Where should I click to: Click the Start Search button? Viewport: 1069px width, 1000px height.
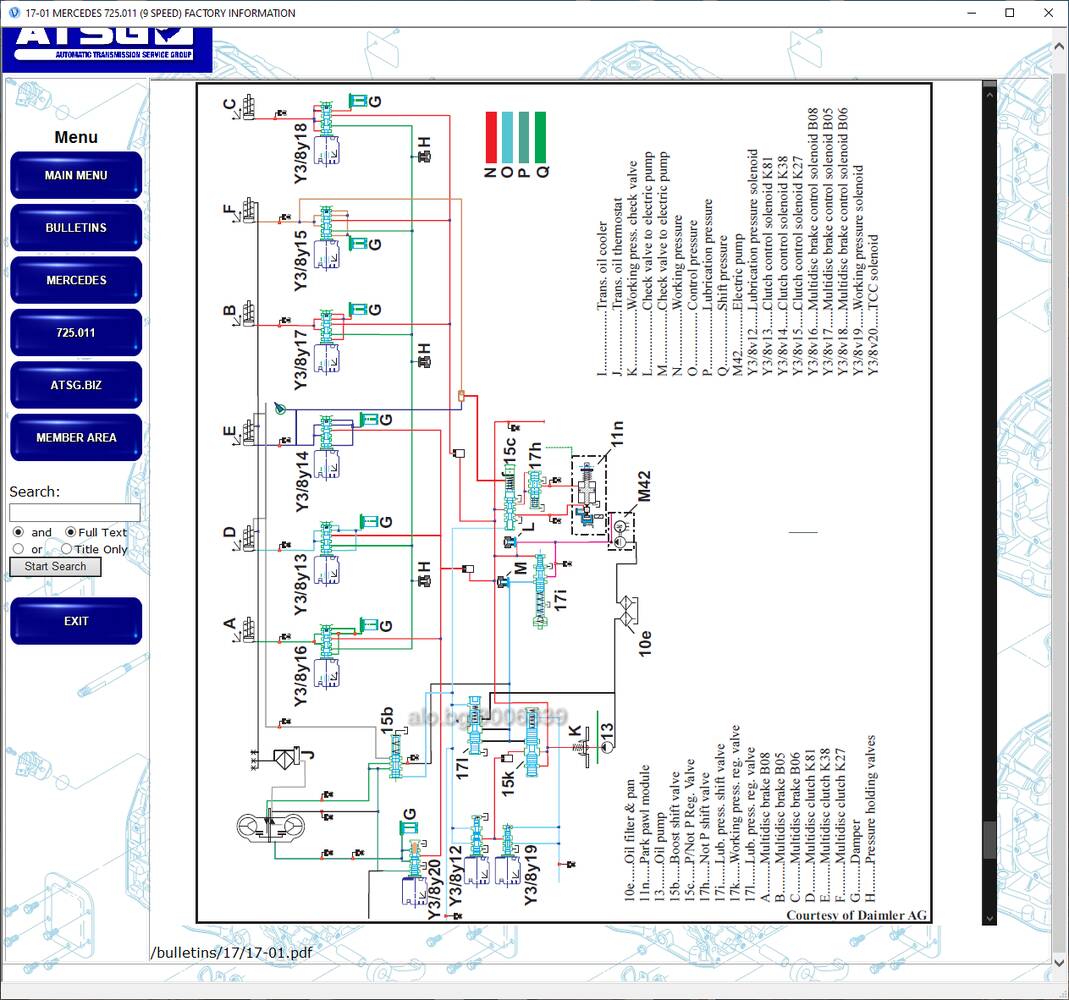[55, 566]
